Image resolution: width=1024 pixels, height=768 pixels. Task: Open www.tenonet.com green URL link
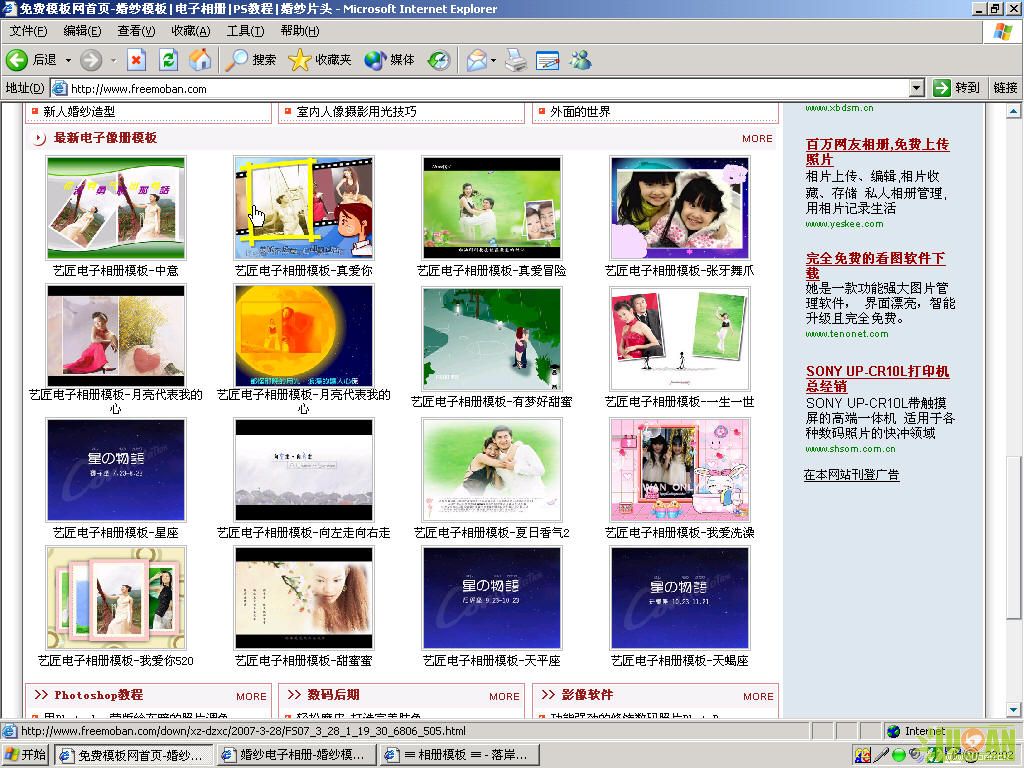(x=846, y=334)
